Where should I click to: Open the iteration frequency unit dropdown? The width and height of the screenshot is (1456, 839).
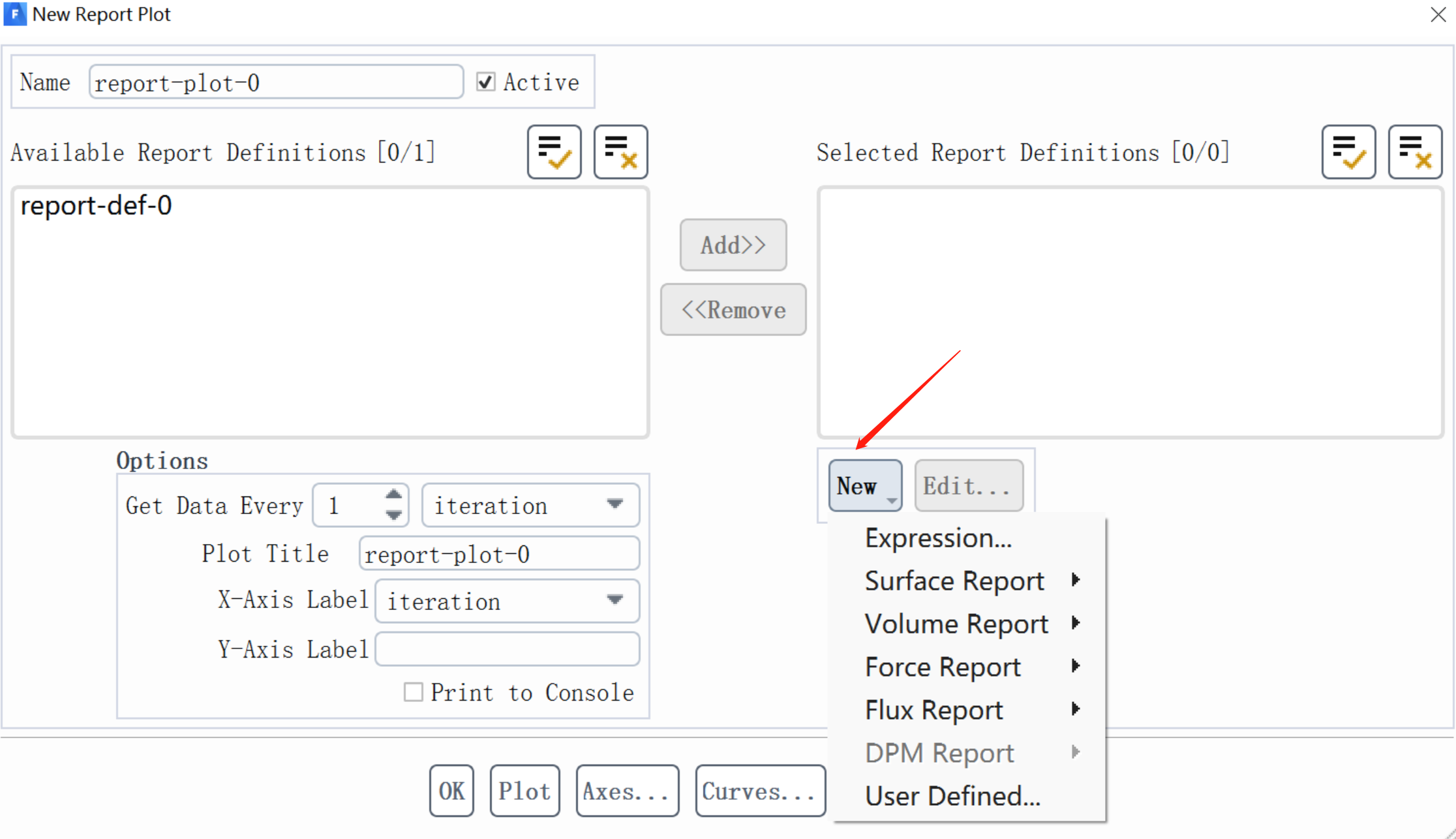[x=530, y=505]
